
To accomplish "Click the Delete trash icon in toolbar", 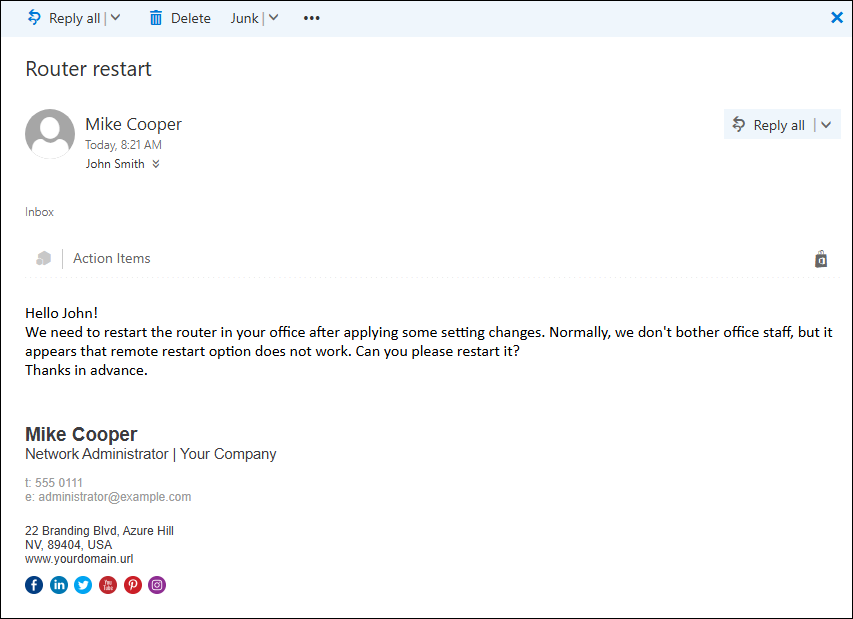I will point(156,18).
